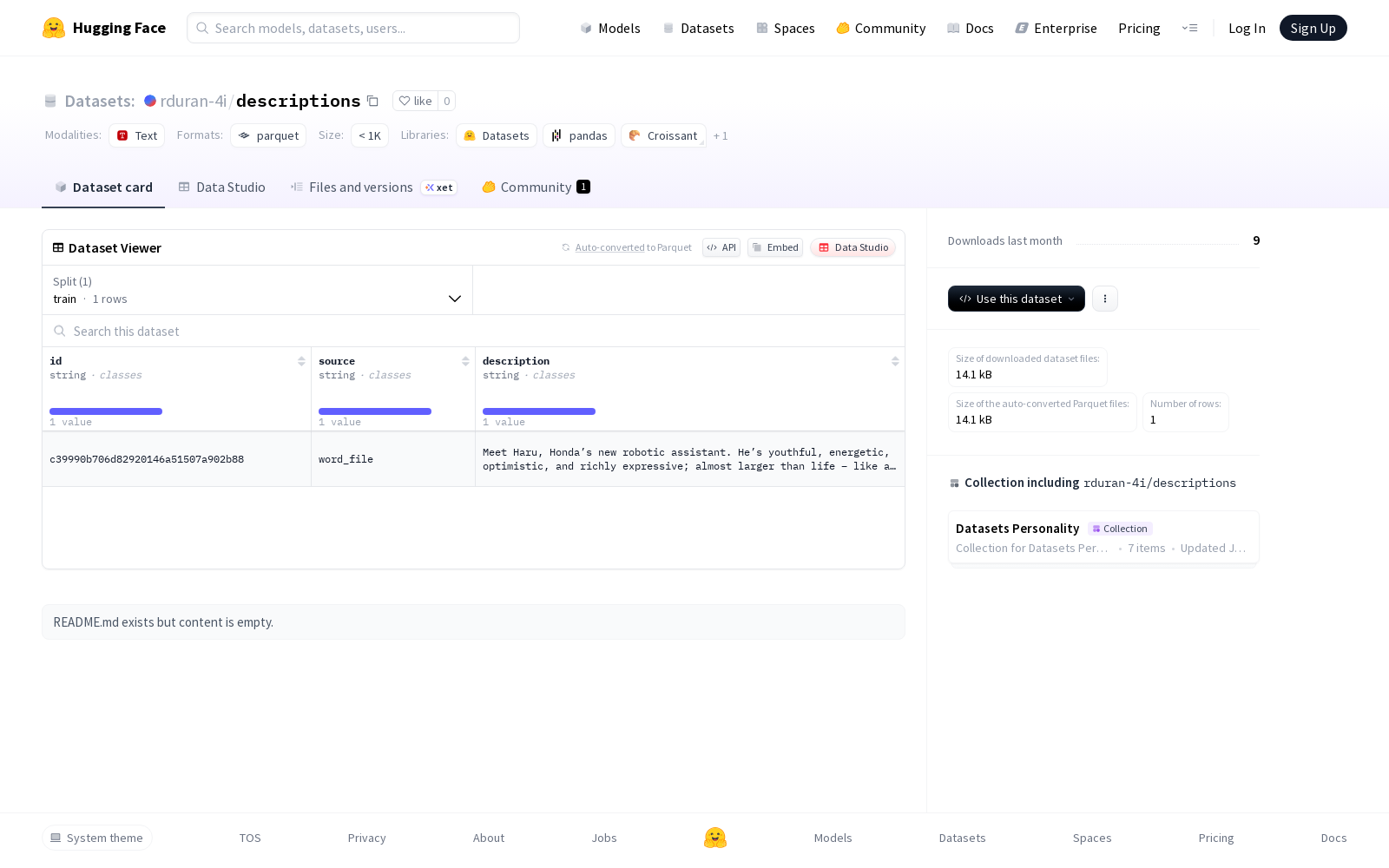
Task: Open Privacy footer link
Action: (x=367, y=838)
